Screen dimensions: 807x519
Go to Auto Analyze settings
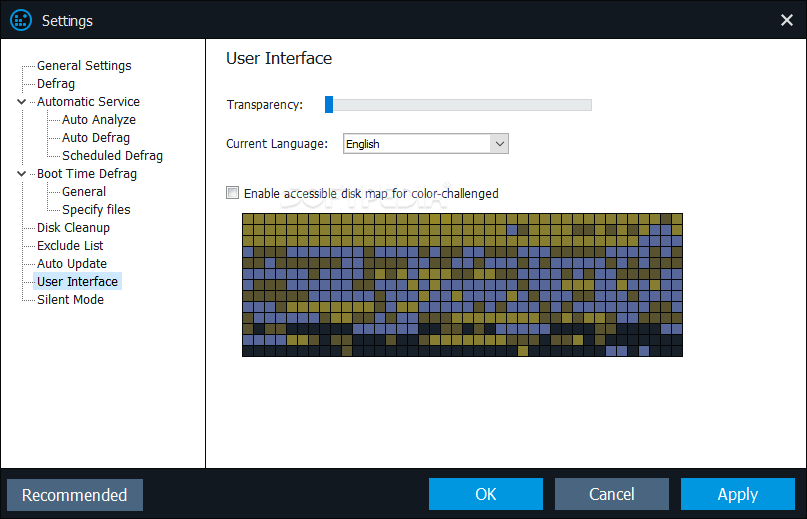point(99,119)
